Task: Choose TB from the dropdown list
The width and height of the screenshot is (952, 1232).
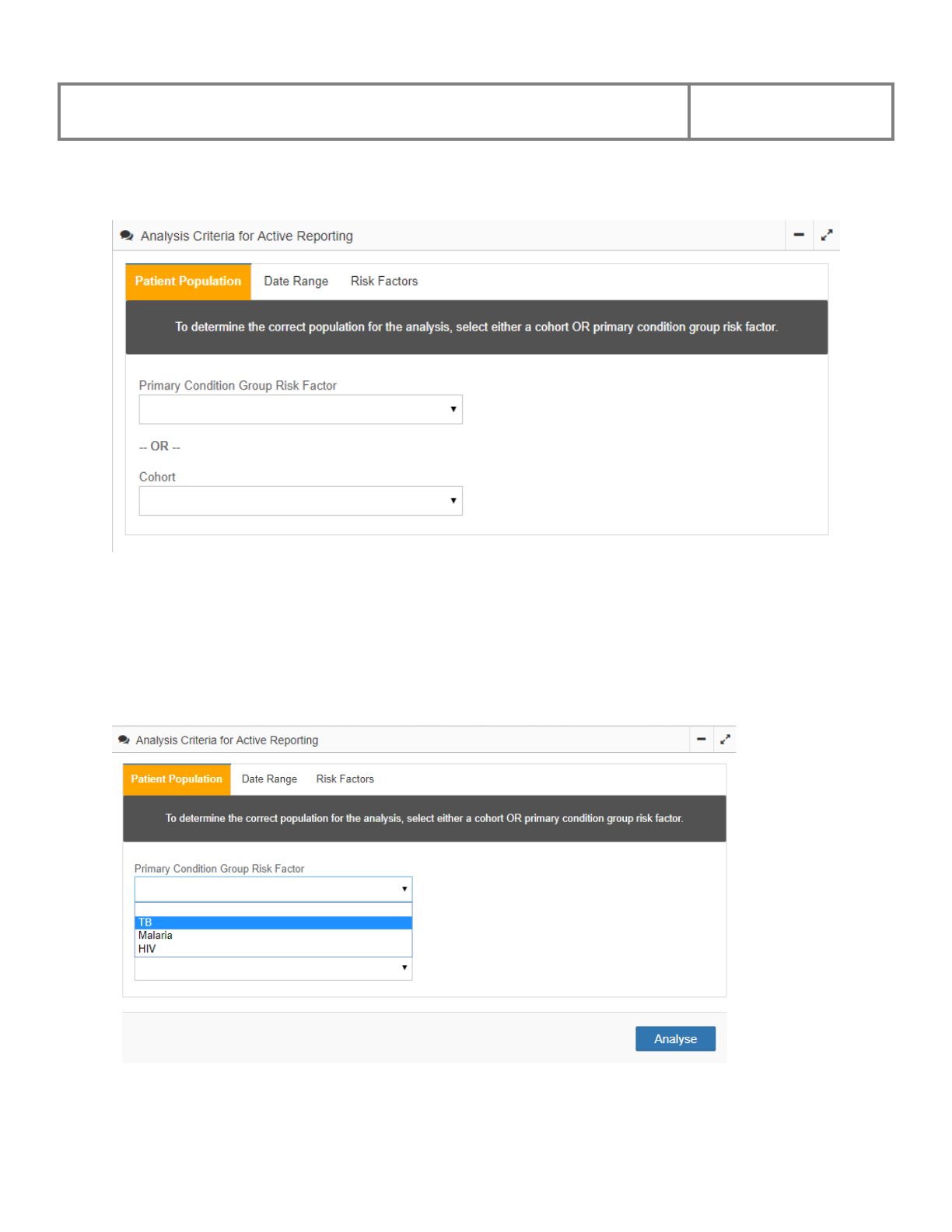Action: pos(273,923)
